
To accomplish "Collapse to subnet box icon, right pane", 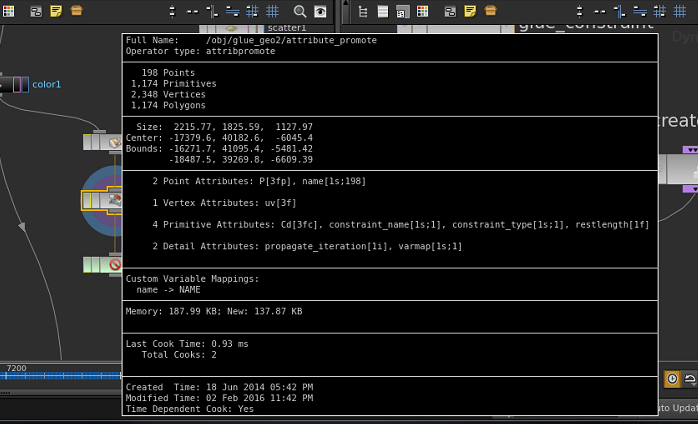I will 491,11.
